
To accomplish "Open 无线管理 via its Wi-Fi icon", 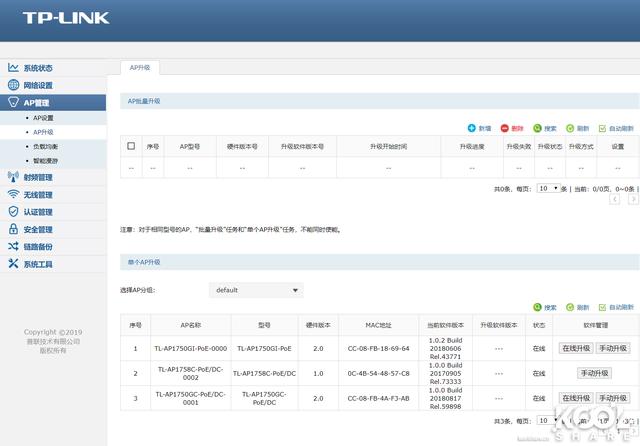I will point(13,194).
